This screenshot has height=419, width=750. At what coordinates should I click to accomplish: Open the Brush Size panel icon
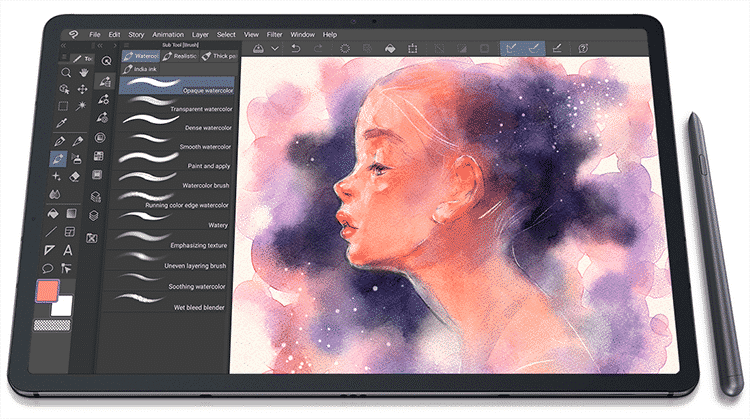102,118
